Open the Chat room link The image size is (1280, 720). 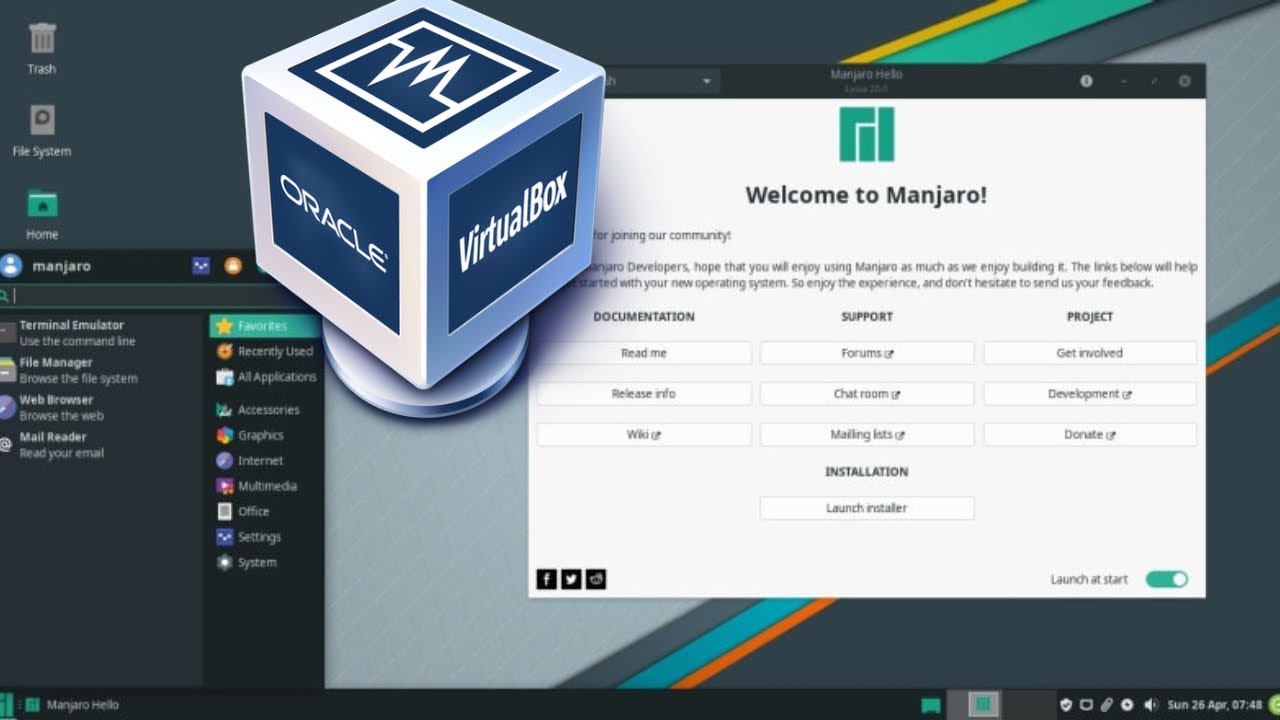click(867, 394)
